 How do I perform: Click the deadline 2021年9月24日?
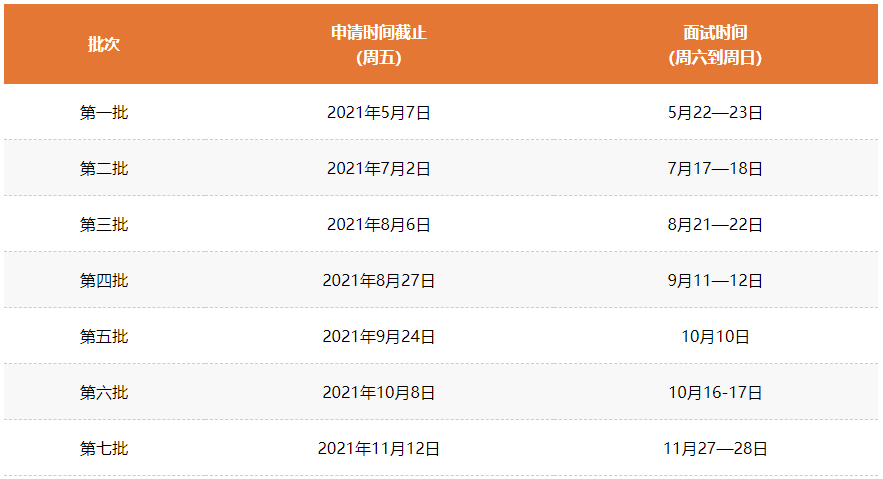coord(378,337)
